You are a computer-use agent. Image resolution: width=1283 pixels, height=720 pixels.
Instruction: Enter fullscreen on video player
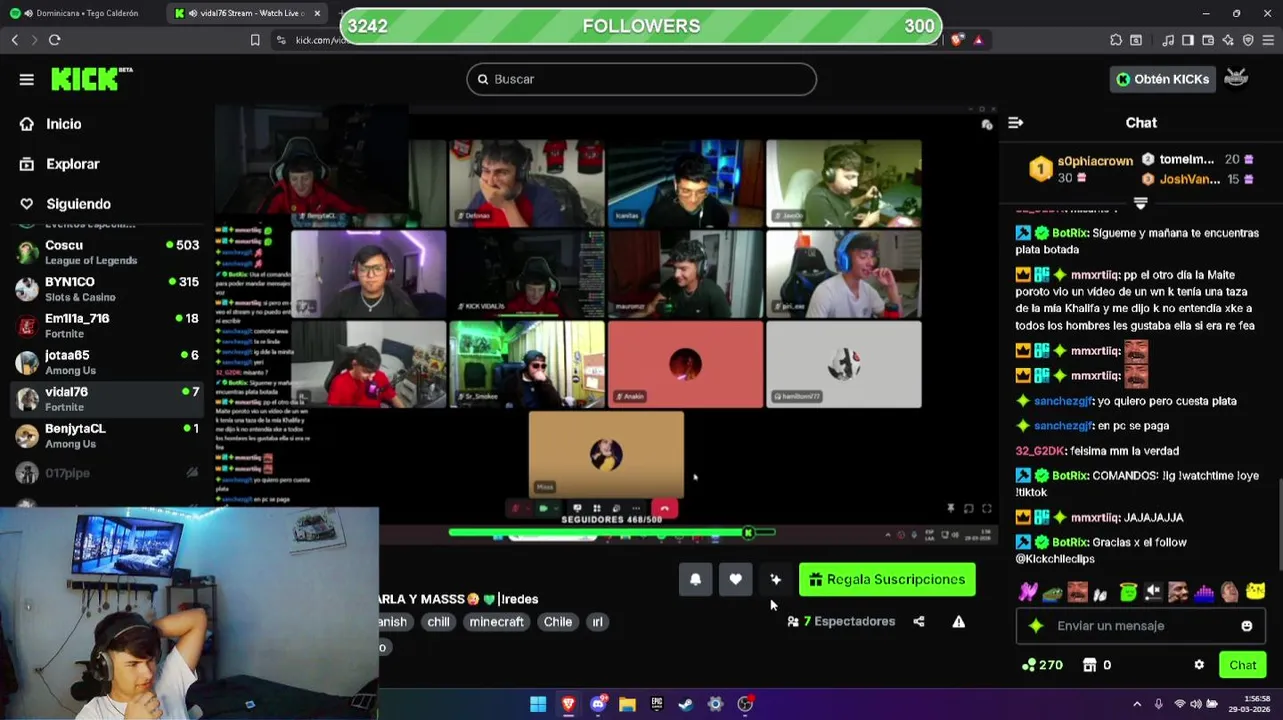point(986,508)
